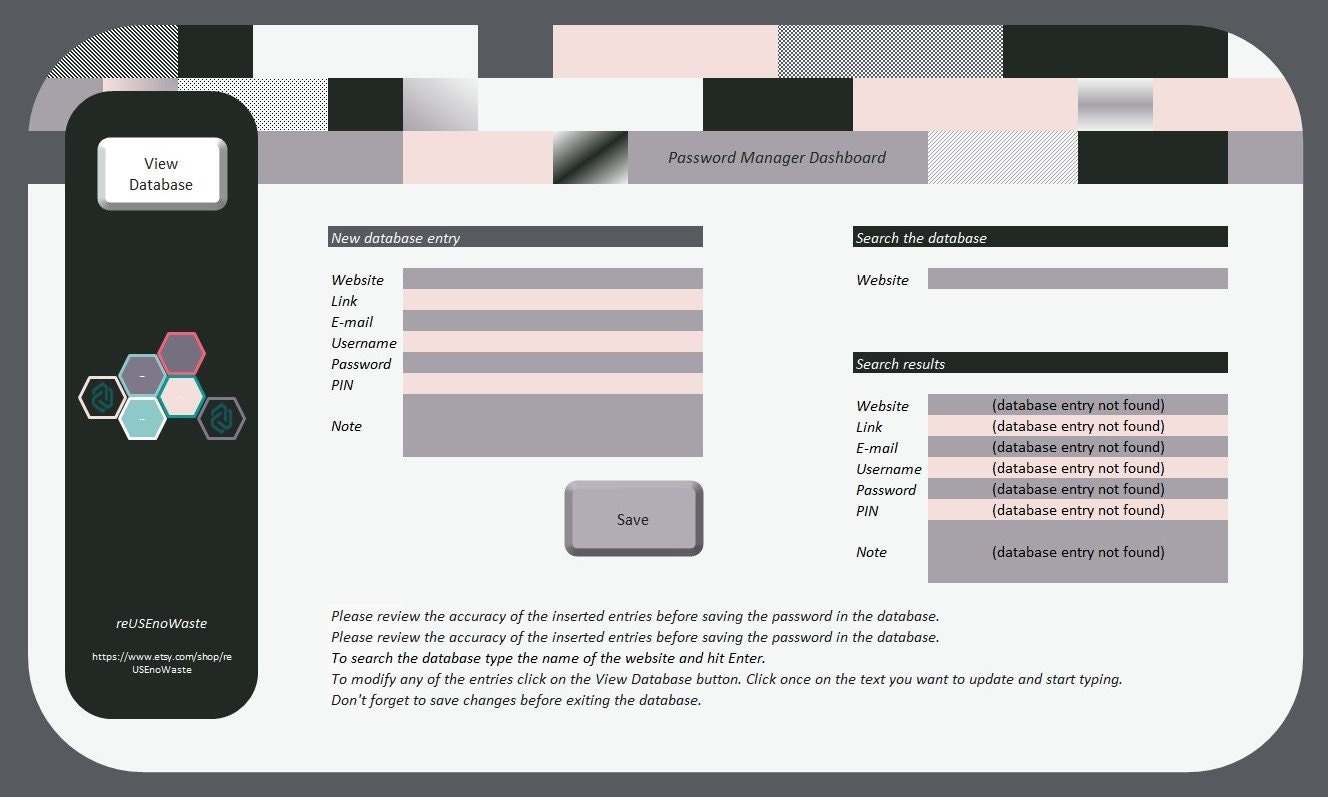Click the Password result showing entry not found
The height and width of the screenshot is (797, 1328).
[x=1077, y=489]
